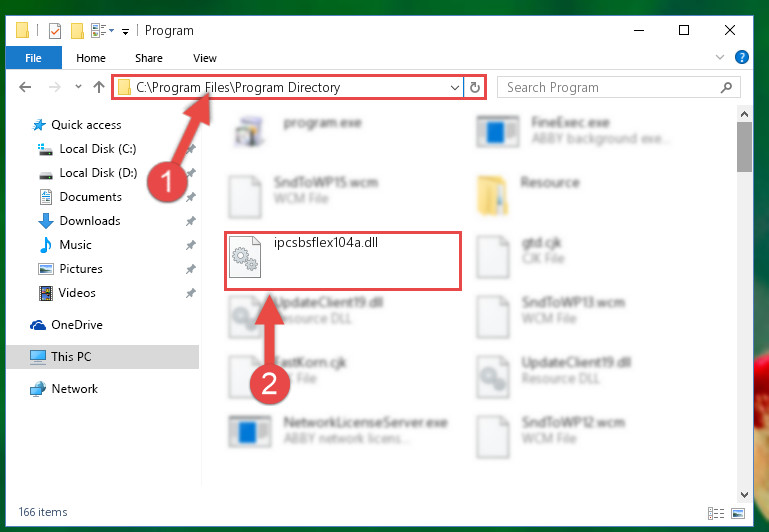
Task: Select the ipcsbsflex104a.dll file
Action: (343, 261)
